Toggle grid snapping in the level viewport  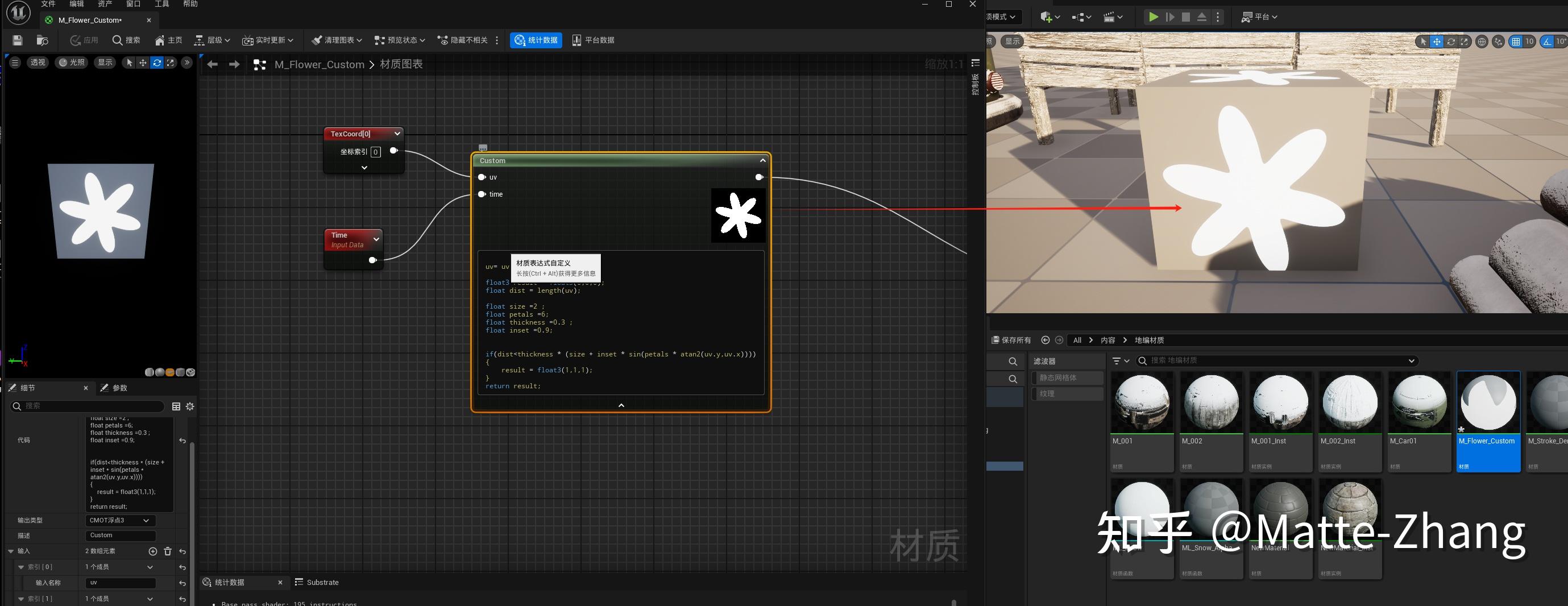pos(1515,41)
